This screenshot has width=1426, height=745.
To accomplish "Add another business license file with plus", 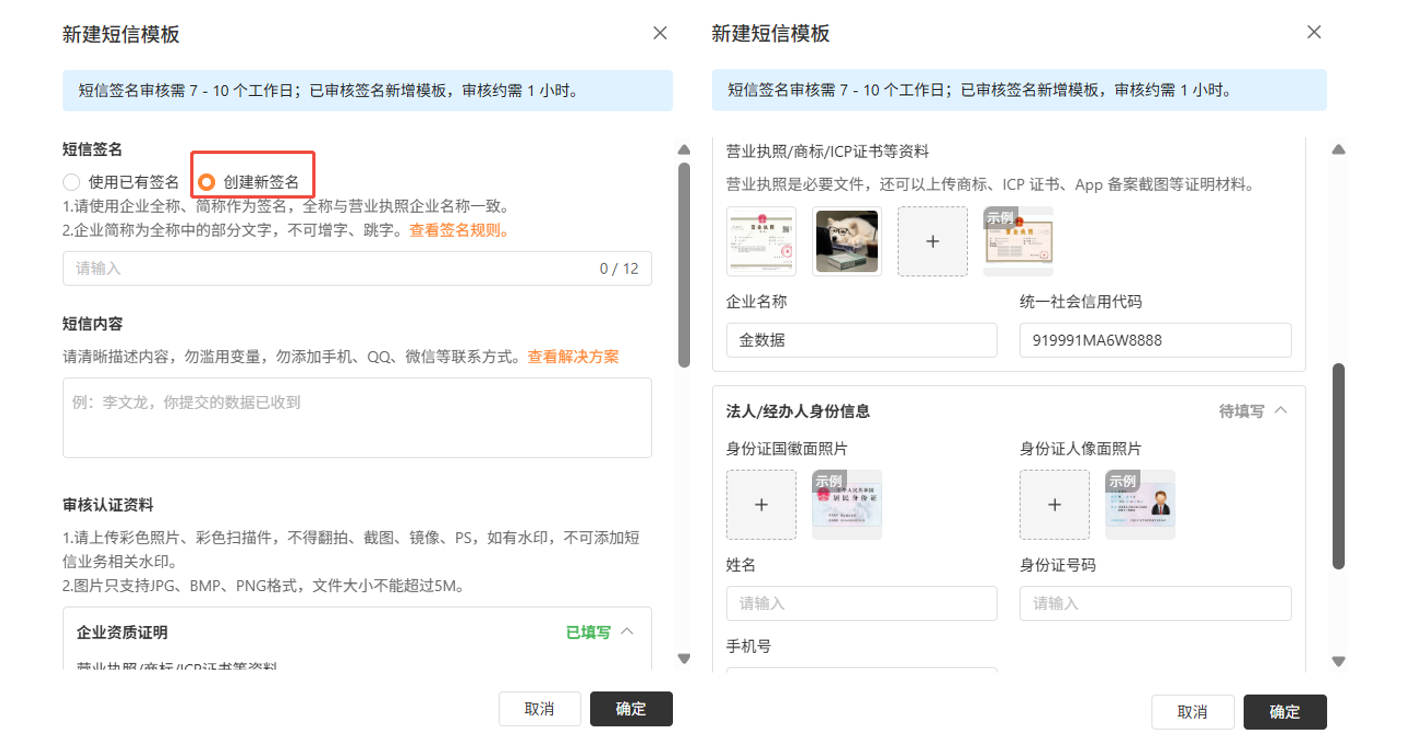I will pos(933,241).
